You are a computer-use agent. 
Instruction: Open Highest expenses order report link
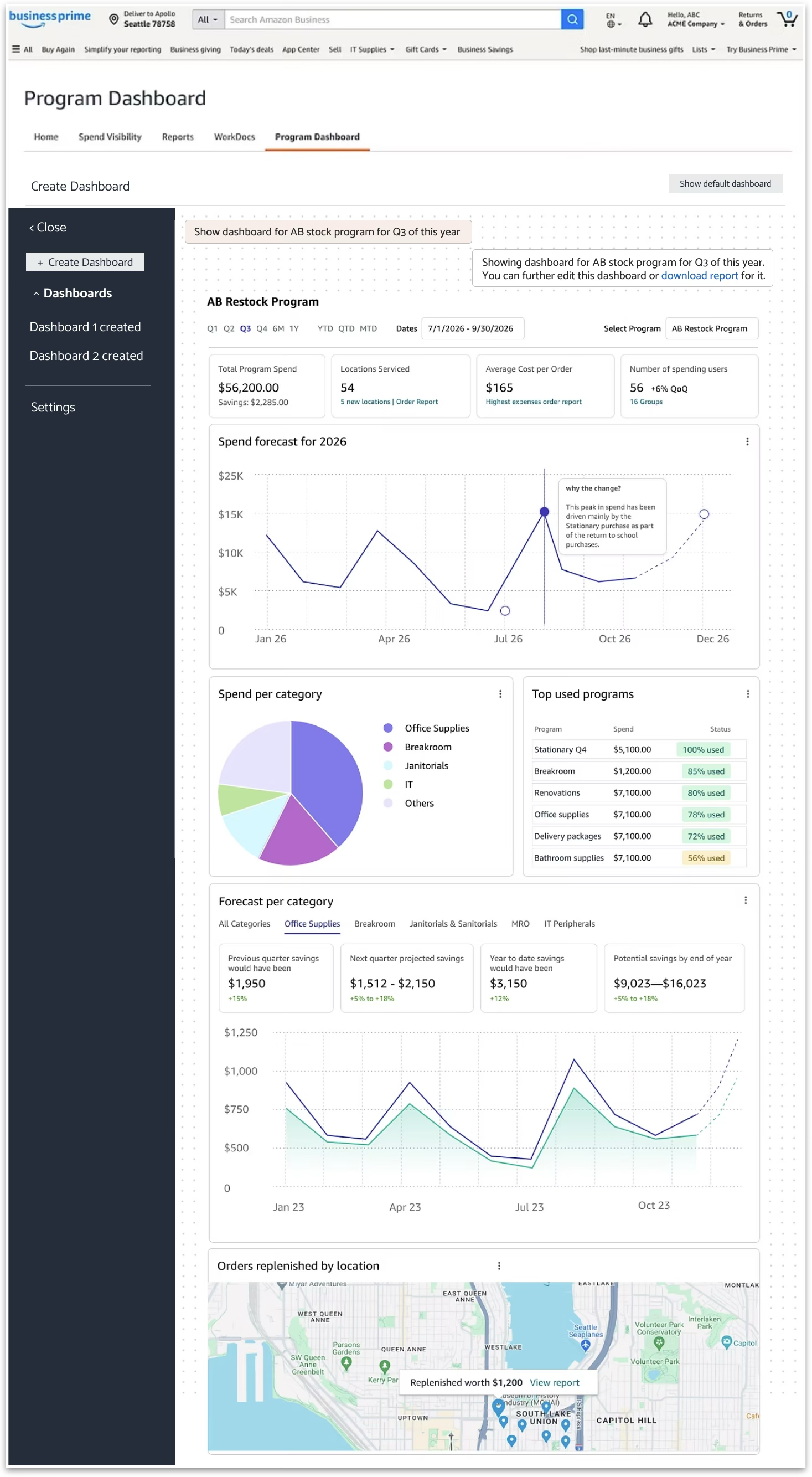(534, 402)
